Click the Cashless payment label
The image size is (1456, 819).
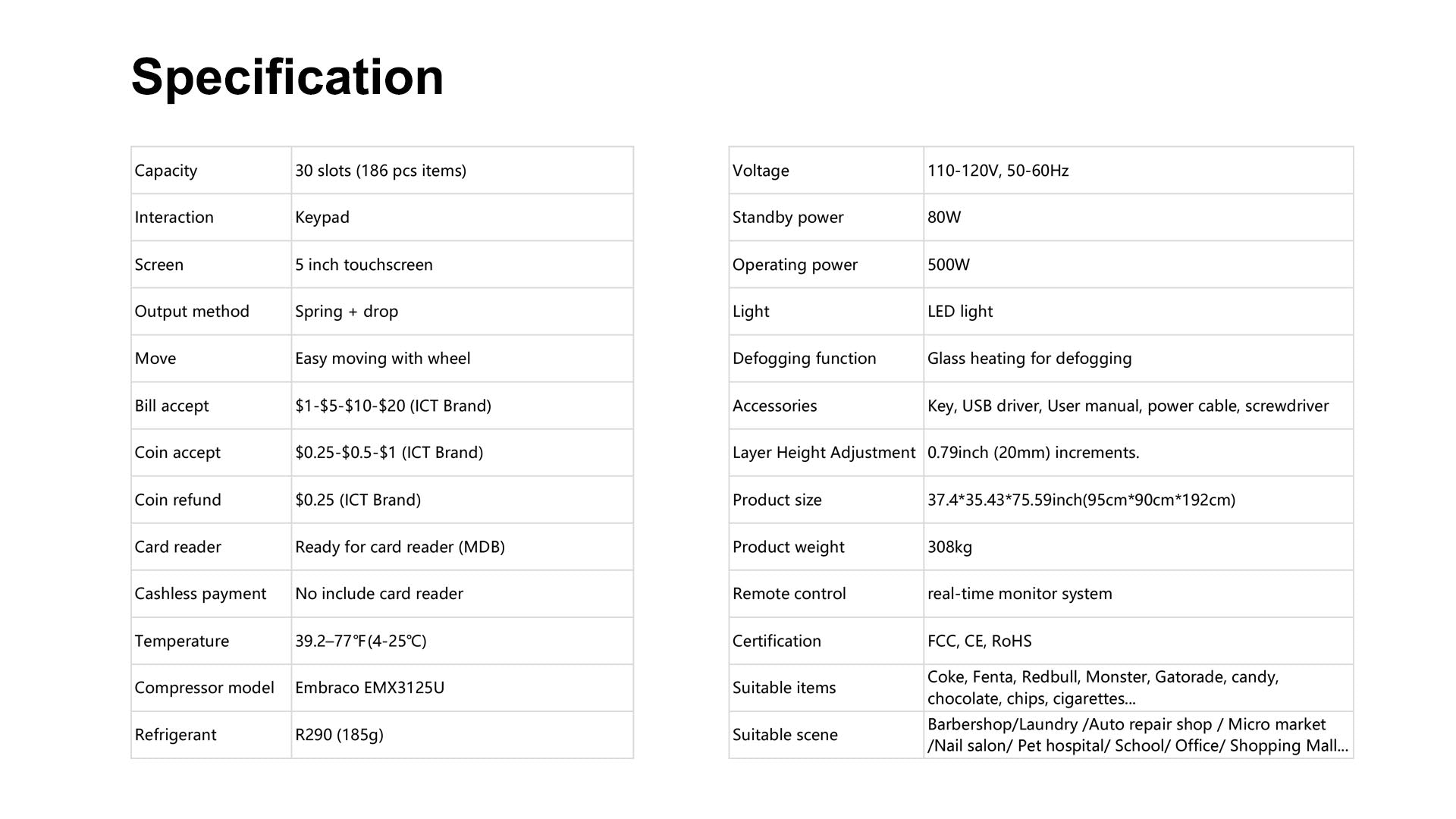tap(200, 594)
